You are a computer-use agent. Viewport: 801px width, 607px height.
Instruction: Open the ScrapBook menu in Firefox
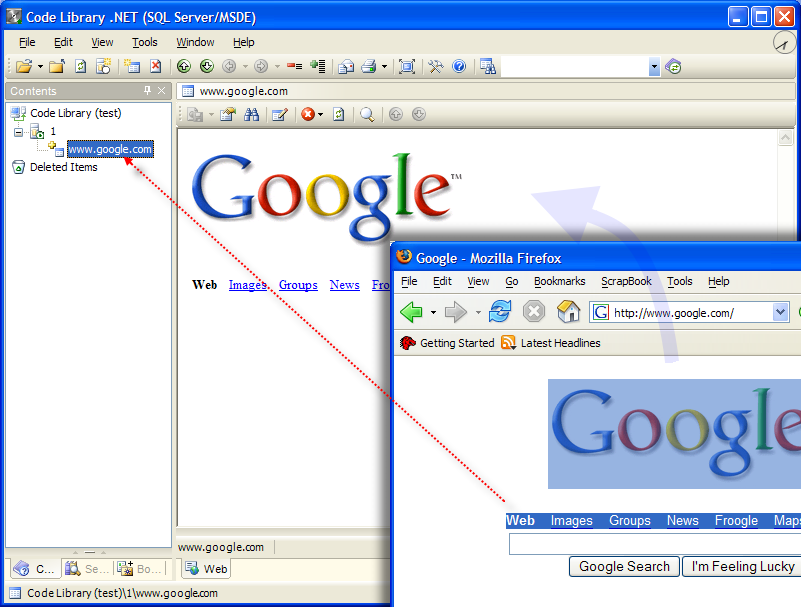click(626, 281)
